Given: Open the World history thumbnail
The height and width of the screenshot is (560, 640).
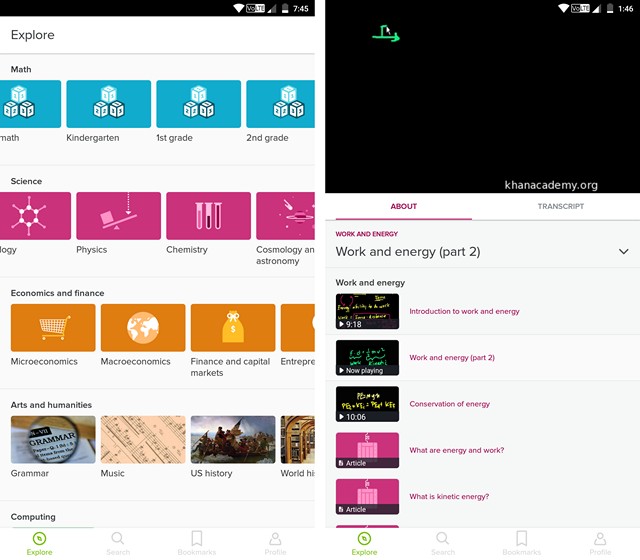Looking at the screenshot, I should click(298, 440).
